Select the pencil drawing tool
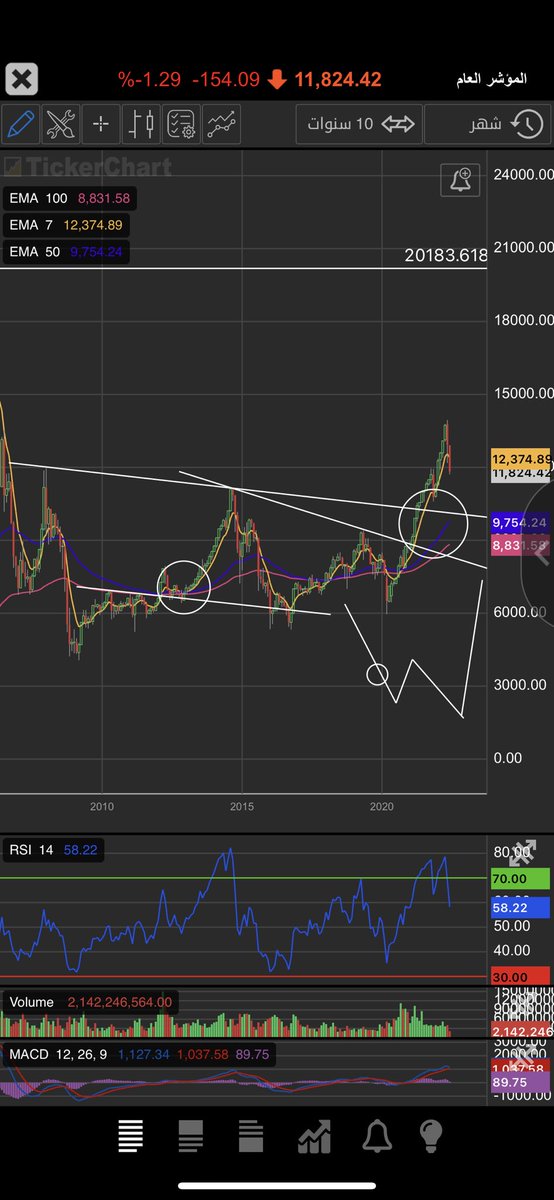The width and height of the screenshot is (554, 1200). [x=20, y=124]
